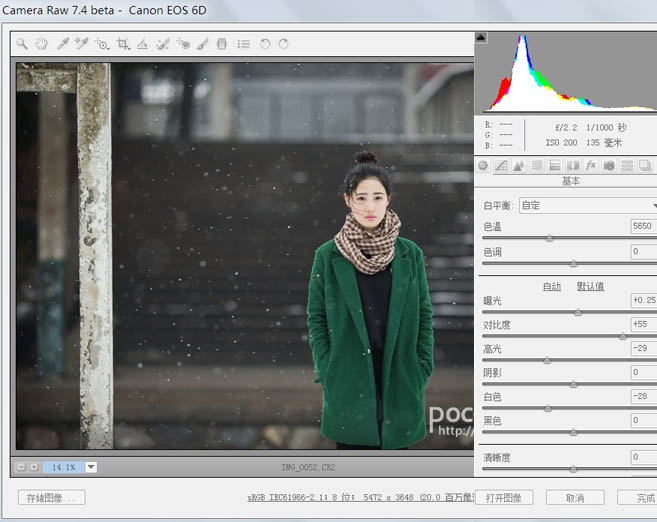Zoom out with the minus button
The height and width of the screenshot is (522, 657).
tap(21, 467)
